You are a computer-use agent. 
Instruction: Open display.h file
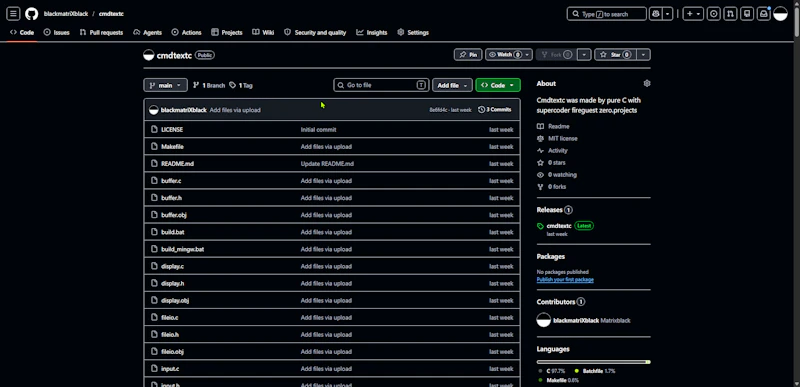[172, 283]
